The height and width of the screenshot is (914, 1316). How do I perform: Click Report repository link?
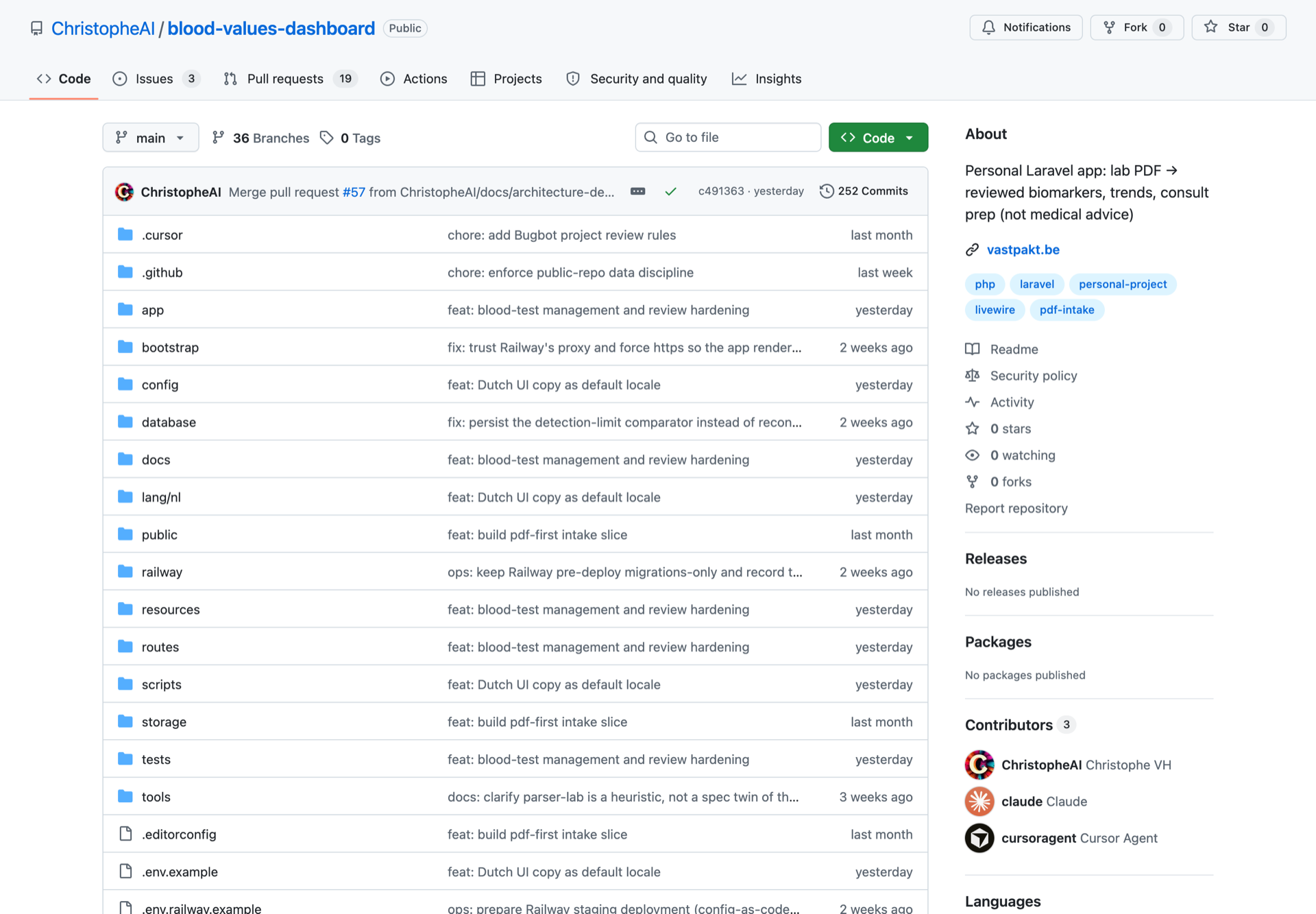[1016, 508]
